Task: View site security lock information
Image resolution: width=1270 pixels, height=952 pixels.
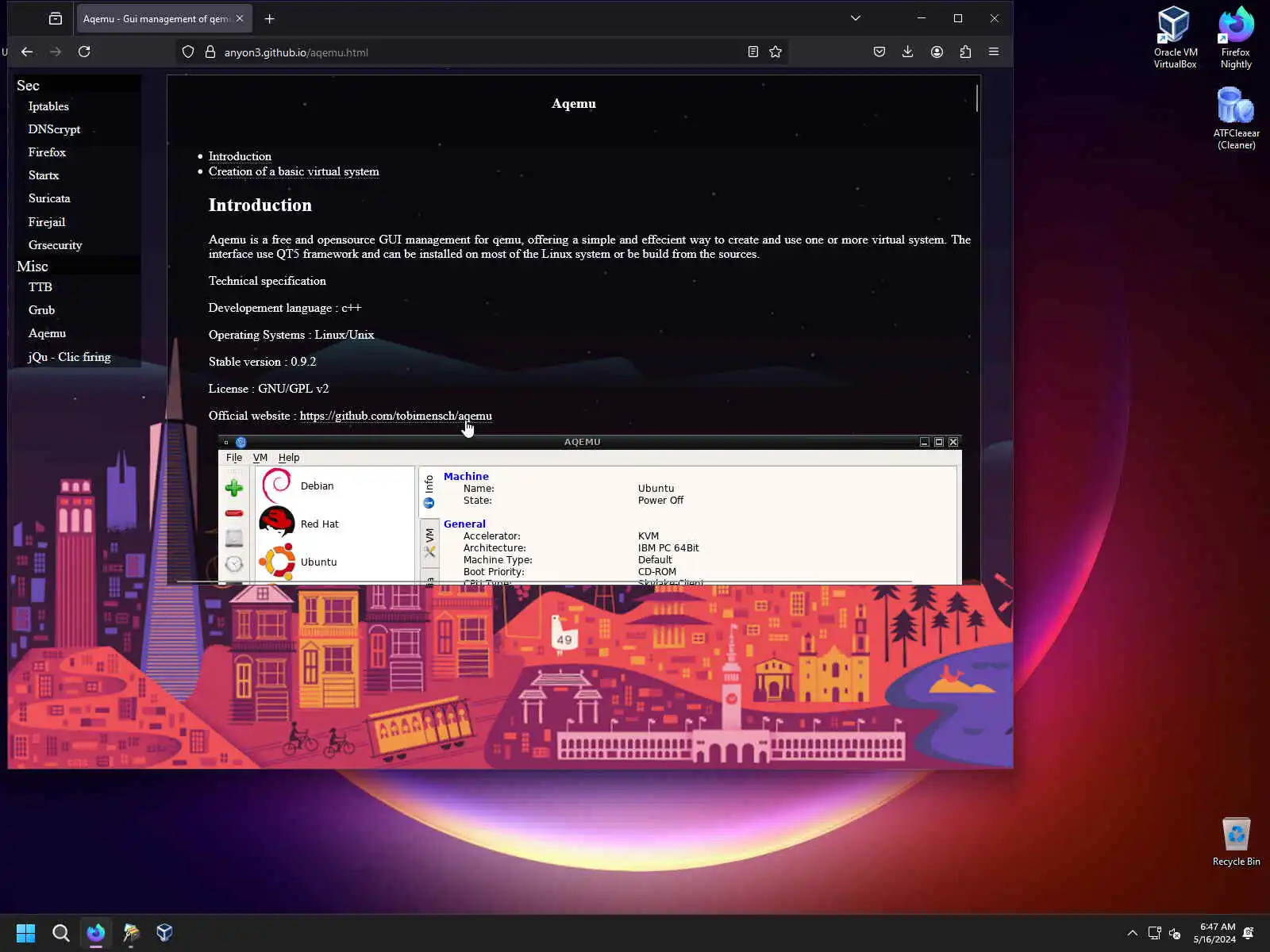Action: (210, 52)
